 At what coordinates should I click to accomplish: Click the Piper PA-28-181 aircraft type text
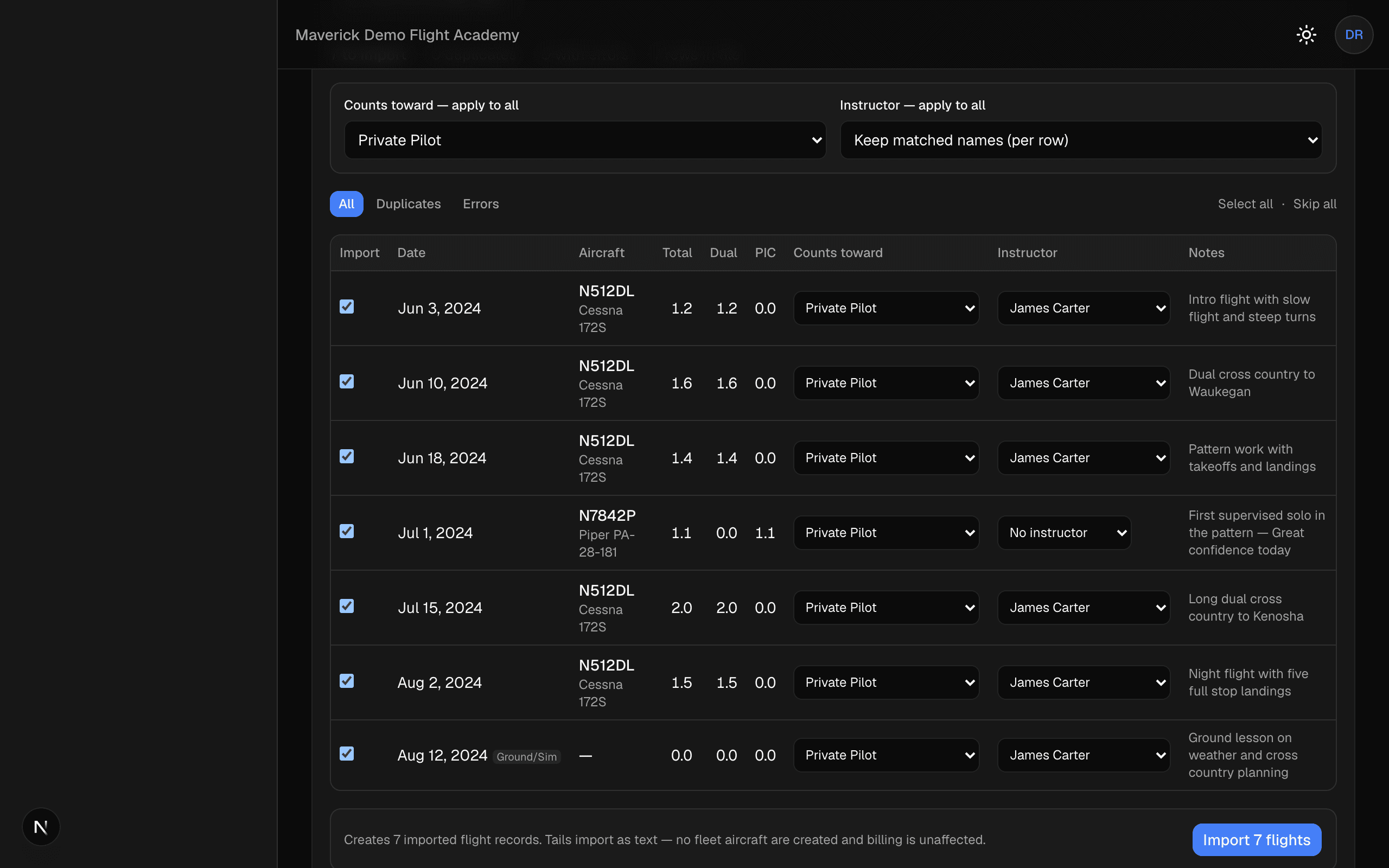606,543
